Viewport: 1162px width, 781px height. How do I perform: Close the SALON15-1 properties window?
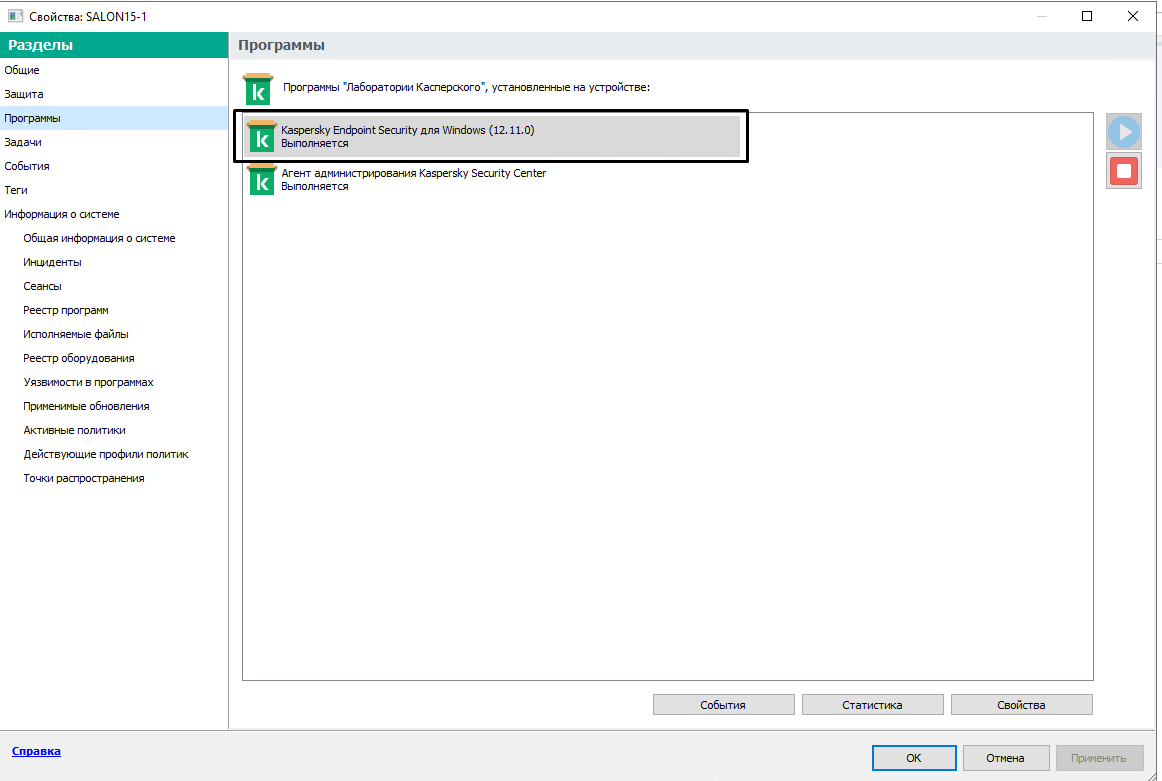point(1133,16)
